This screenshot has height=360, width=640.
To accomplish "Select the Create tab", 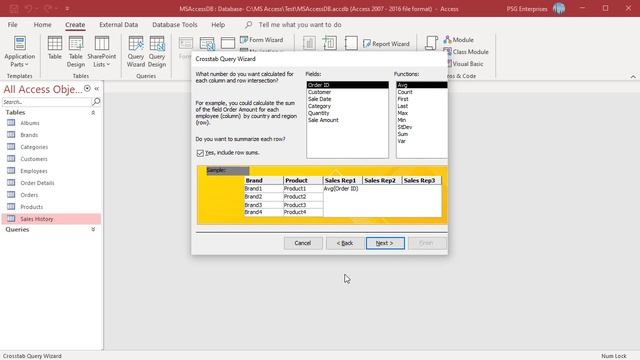I will click(x=75, y=24).
